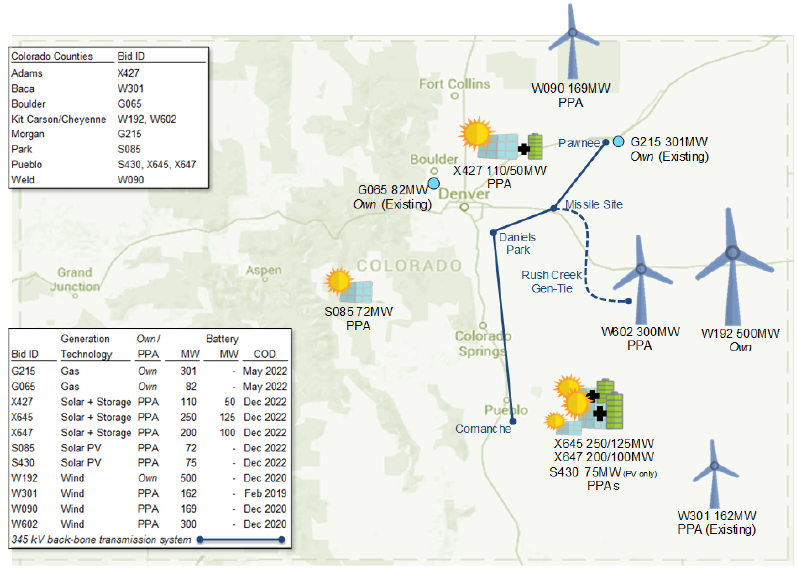797x569 pixels.
Task: Click battery value '125' for X645
Action: [x=227, y=417]
